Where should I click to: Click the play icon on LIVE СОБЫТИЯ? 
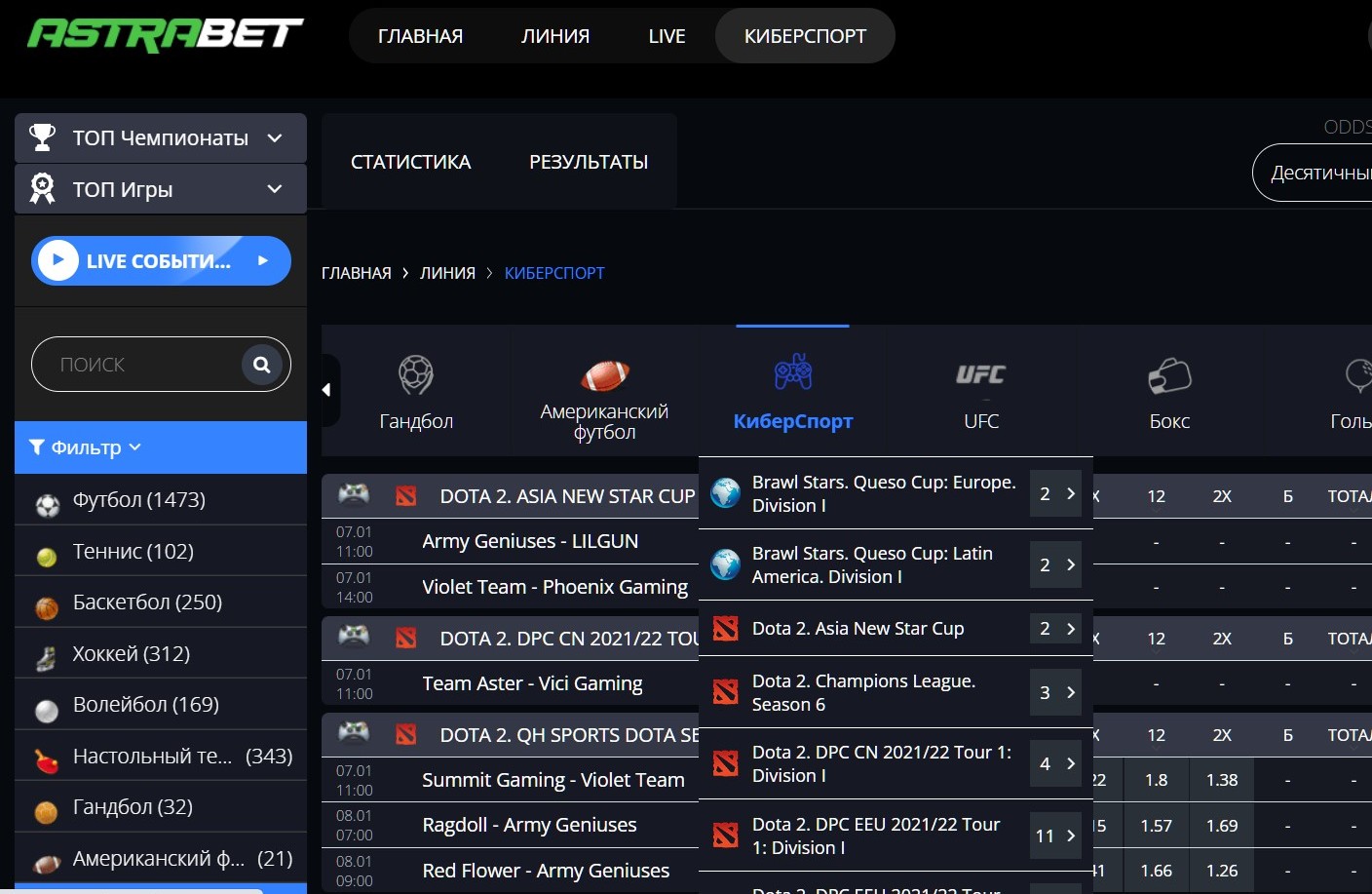pyautogui.click(x=58, y=260)
